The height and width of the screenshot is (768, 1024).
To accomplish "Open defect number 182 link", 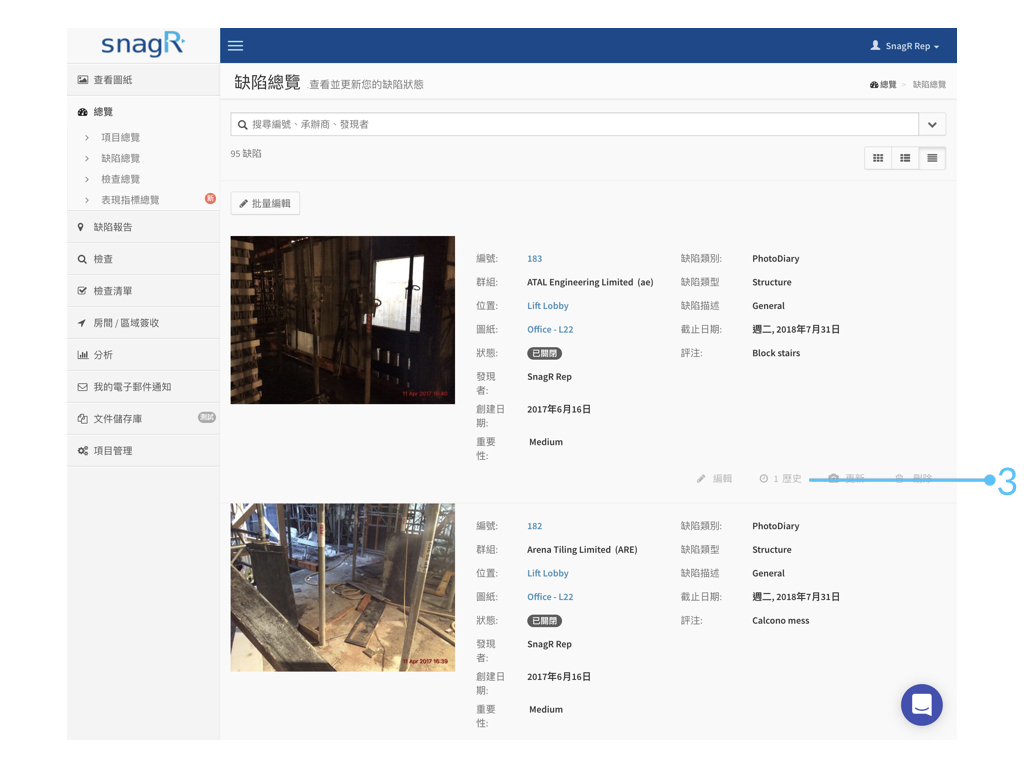I will point(534,526).
